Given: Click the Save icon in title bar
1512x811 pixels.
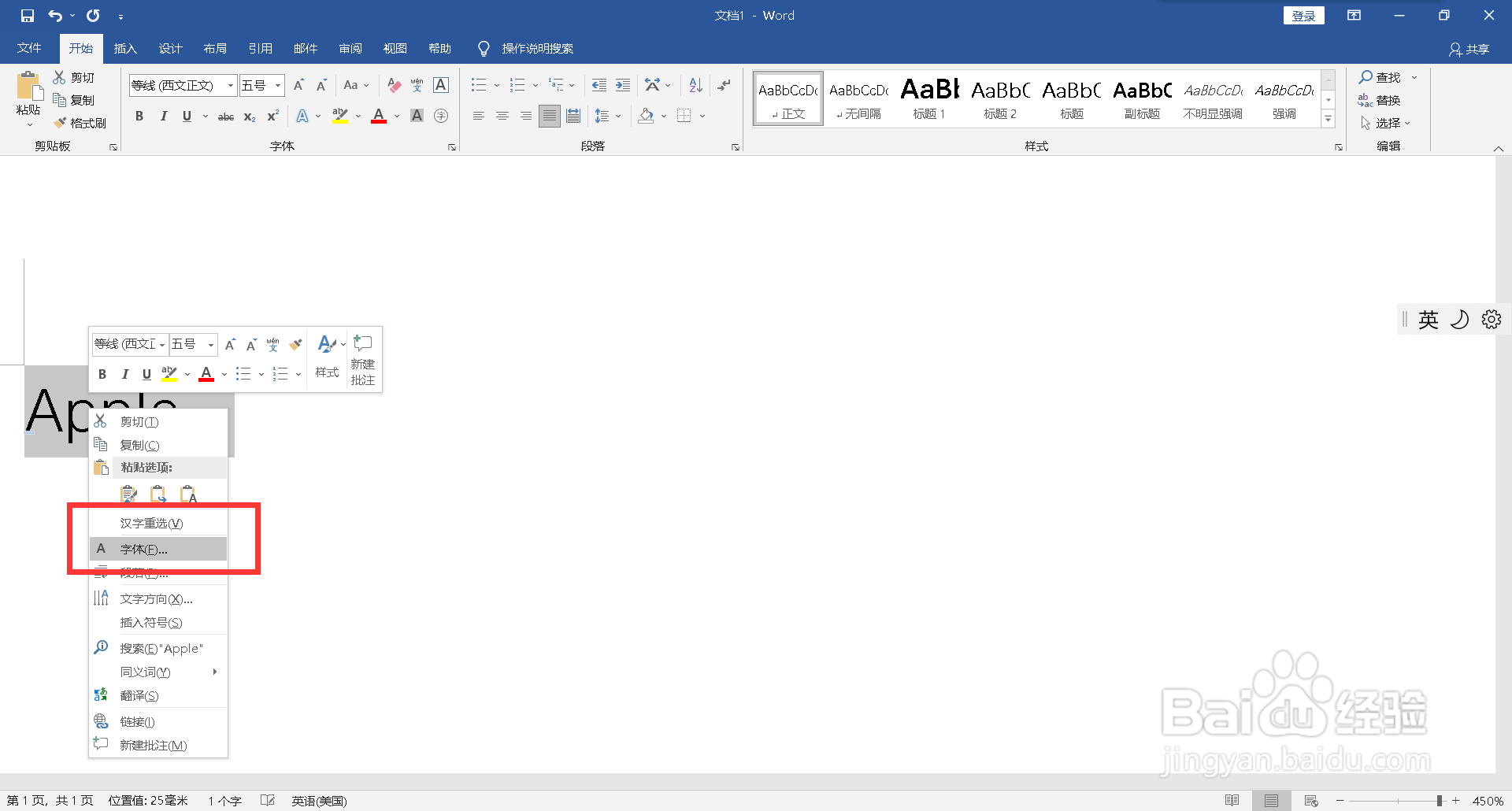Looking at the screenshot, I should 28,16.
